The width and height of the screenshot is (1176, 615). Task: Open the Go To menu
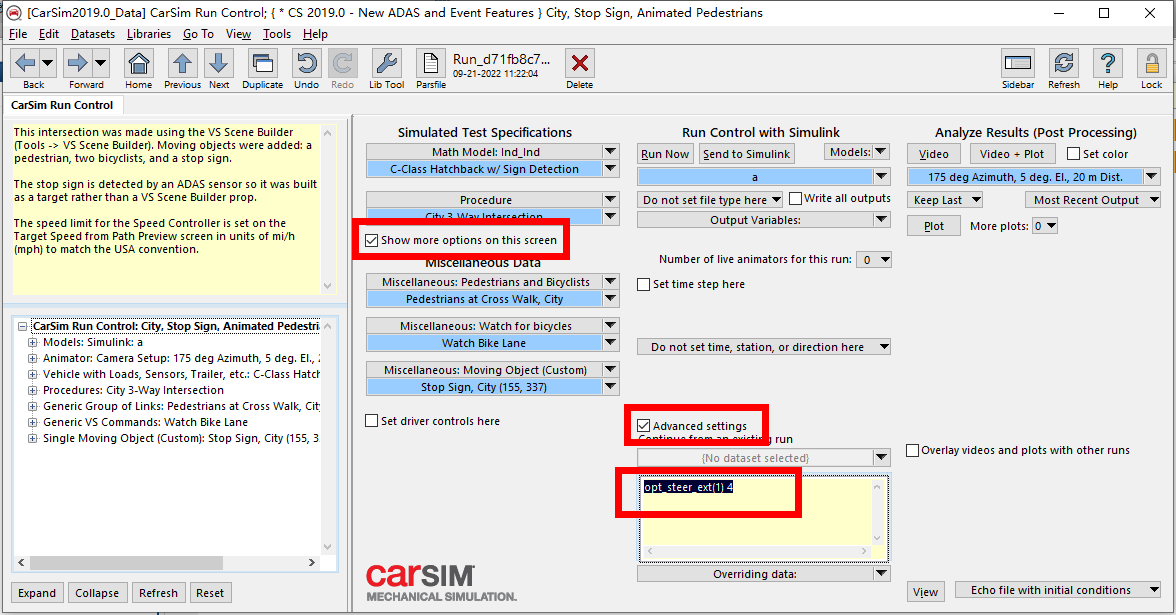pyautogui.click(x=199, y=34)
